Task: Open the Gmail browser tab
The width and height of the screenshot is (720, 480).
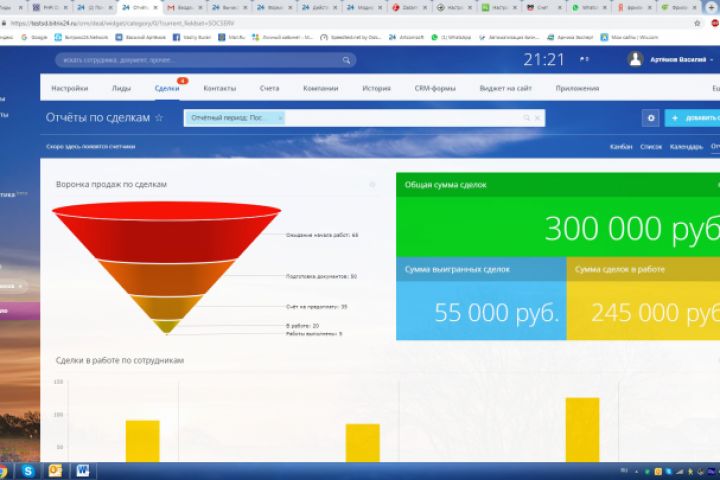Action: pyautogui.click(x=185, y=8)
